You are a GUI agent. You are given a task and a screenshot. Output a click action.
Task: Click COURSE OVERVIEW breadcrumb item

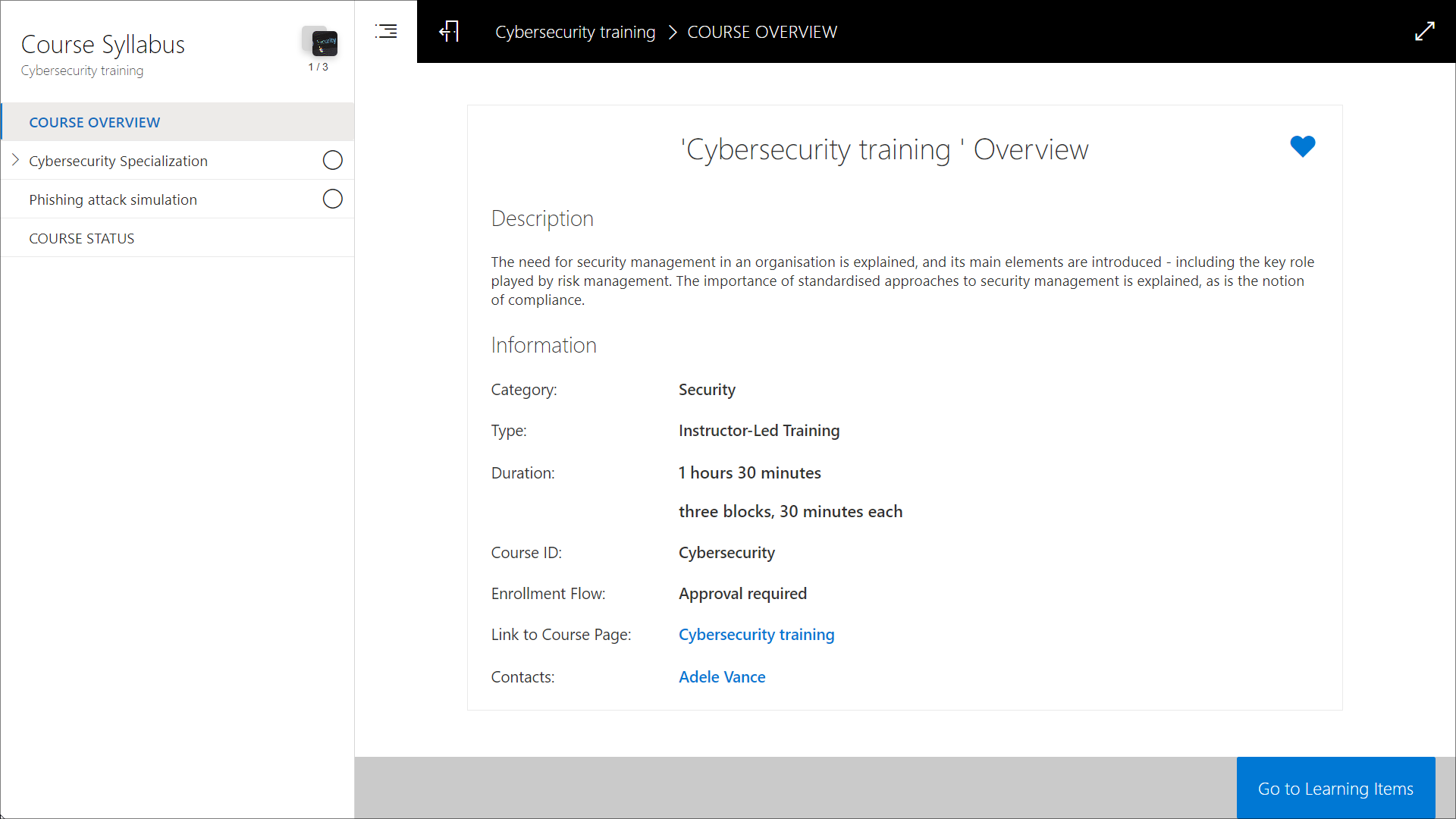tap(761, 32)
